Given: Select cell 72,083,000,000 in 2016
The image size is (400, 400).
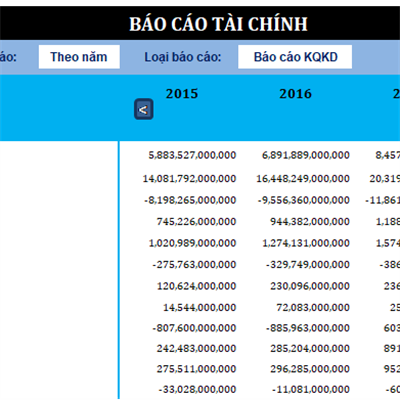Looking at the screenshot, I should click(313, 307).
